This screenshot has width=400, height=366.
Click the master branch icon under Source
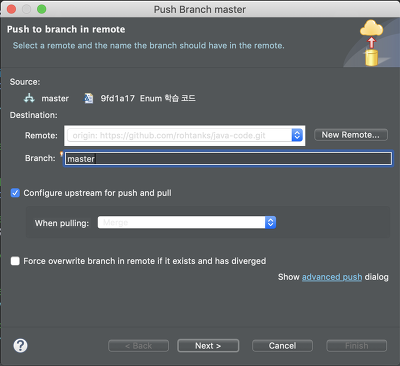tap(29, 98)
